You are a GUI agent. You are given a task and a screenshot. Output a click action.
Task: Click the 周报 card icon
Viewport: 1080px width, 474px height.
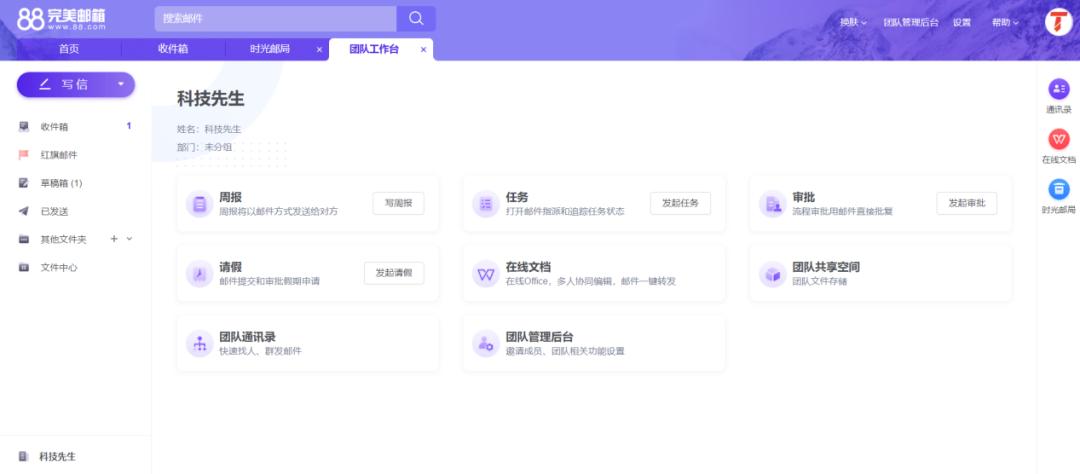[x=200, y=204]
